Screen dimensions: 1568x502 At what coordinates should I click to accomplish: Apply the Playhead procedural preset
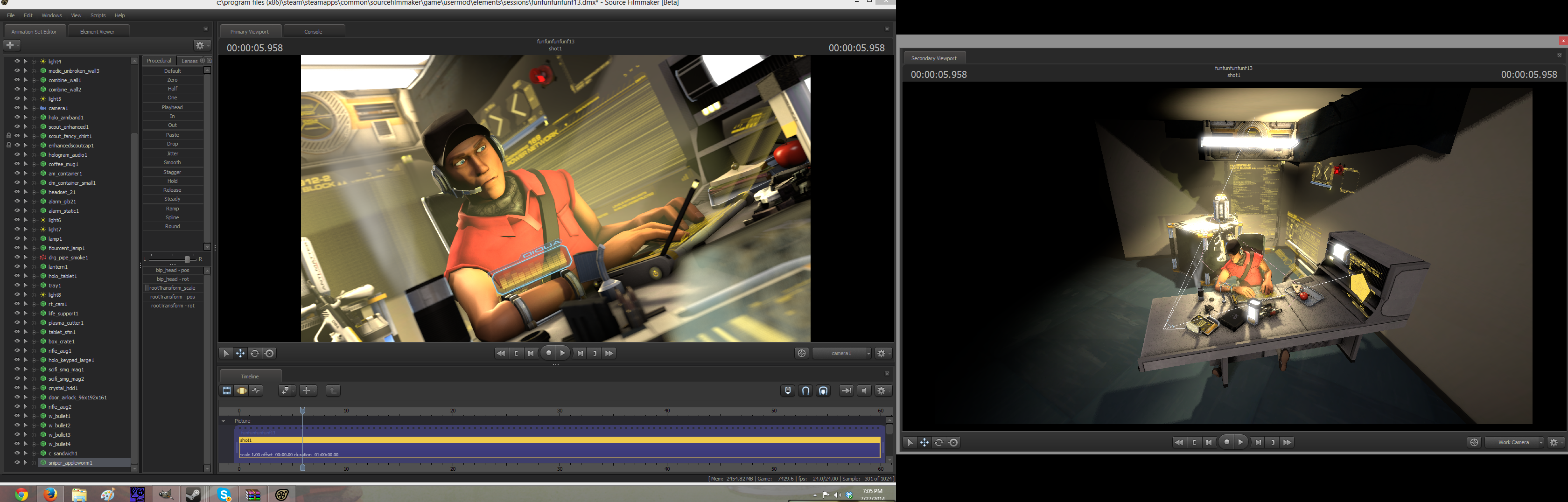[x=173, y=107]
